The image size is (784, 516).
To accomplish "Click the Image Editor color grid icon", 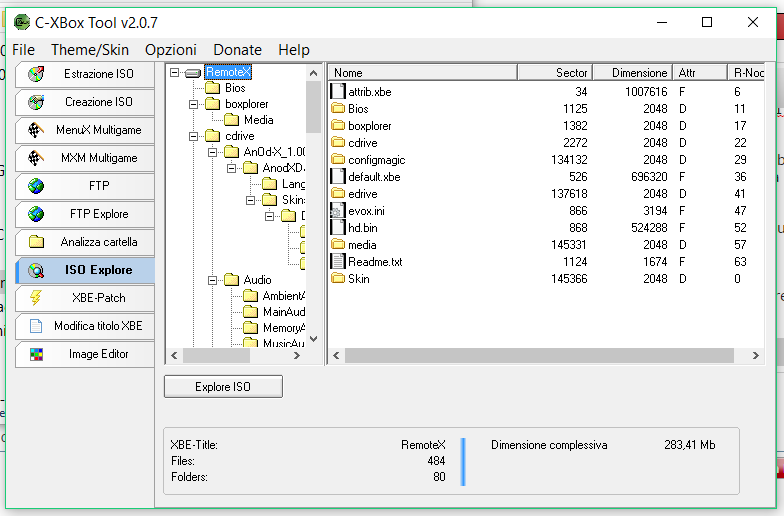I will (x=36, y=354).
